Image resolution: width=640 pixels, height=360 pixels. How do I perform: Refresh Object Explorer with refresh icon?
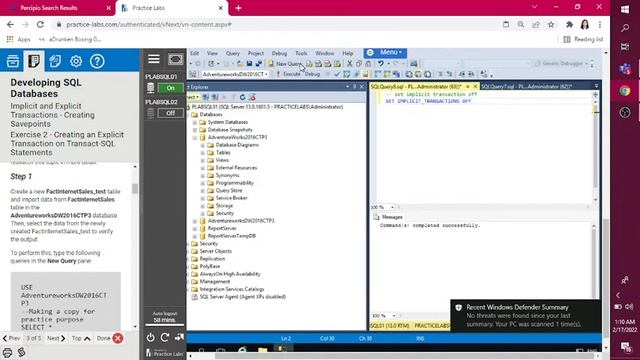[242, 97]
